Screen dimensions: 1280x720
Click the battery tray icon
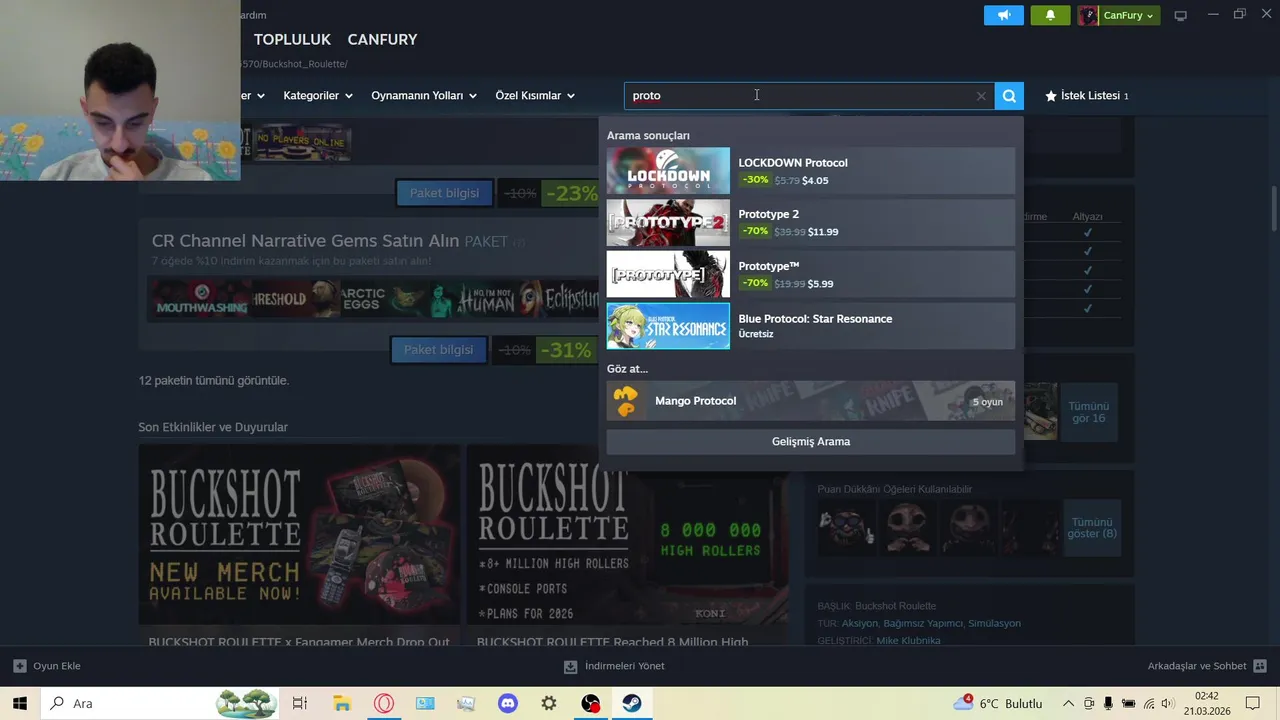click(x=1129, y=704)
